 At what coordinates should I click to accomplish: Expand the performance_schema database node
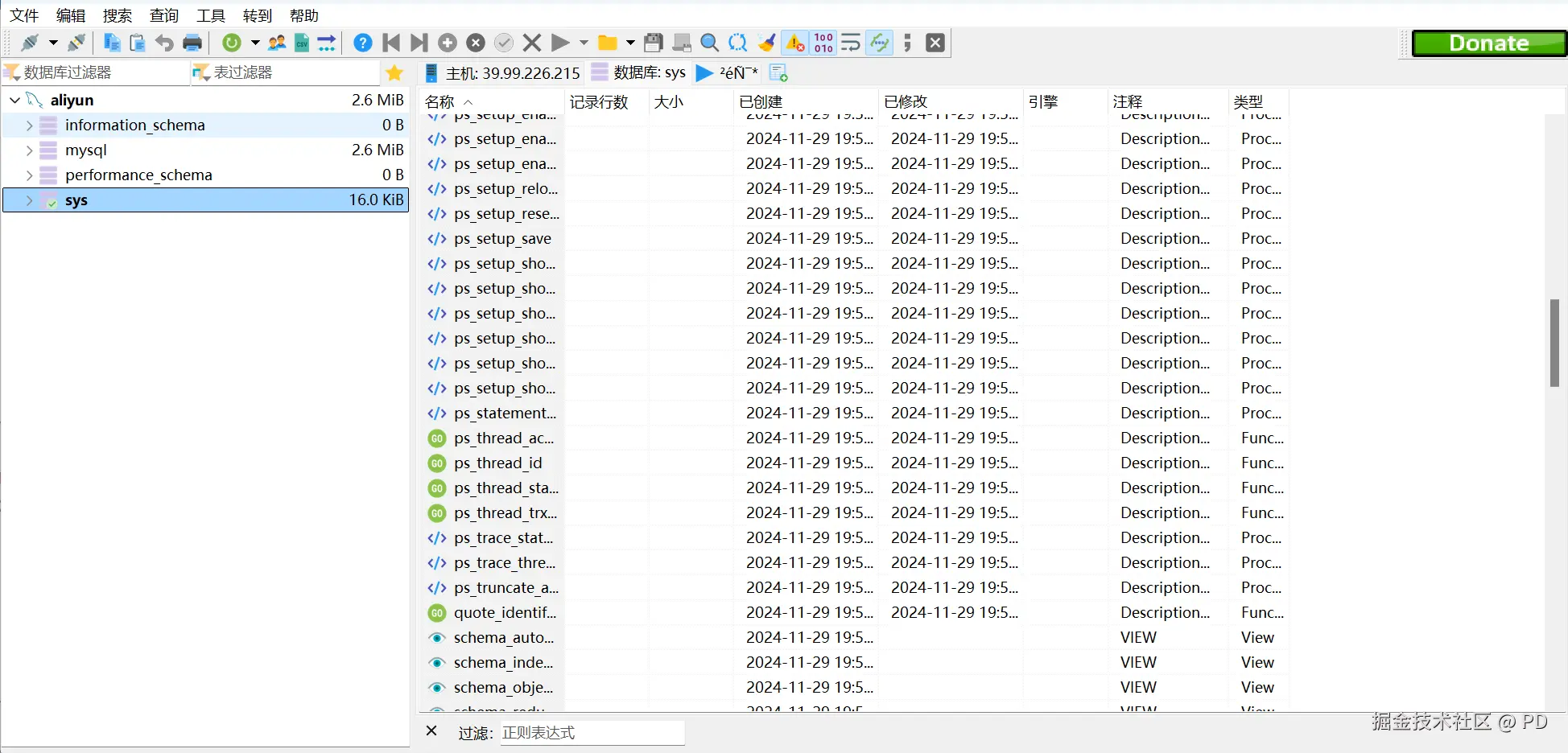pyautogui.click(x=29, y=175)
